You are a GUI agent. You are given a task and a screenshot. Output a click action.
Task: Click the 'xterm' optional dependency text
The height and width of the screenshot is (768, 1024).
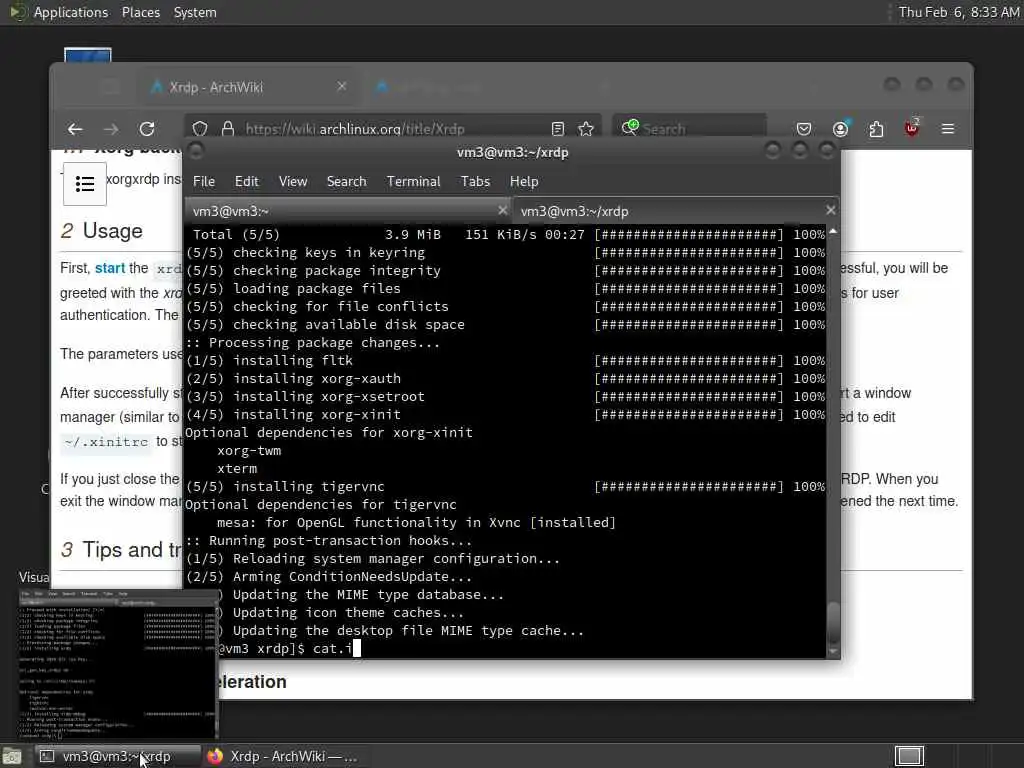pyautogui.click(x=236, y=468)
